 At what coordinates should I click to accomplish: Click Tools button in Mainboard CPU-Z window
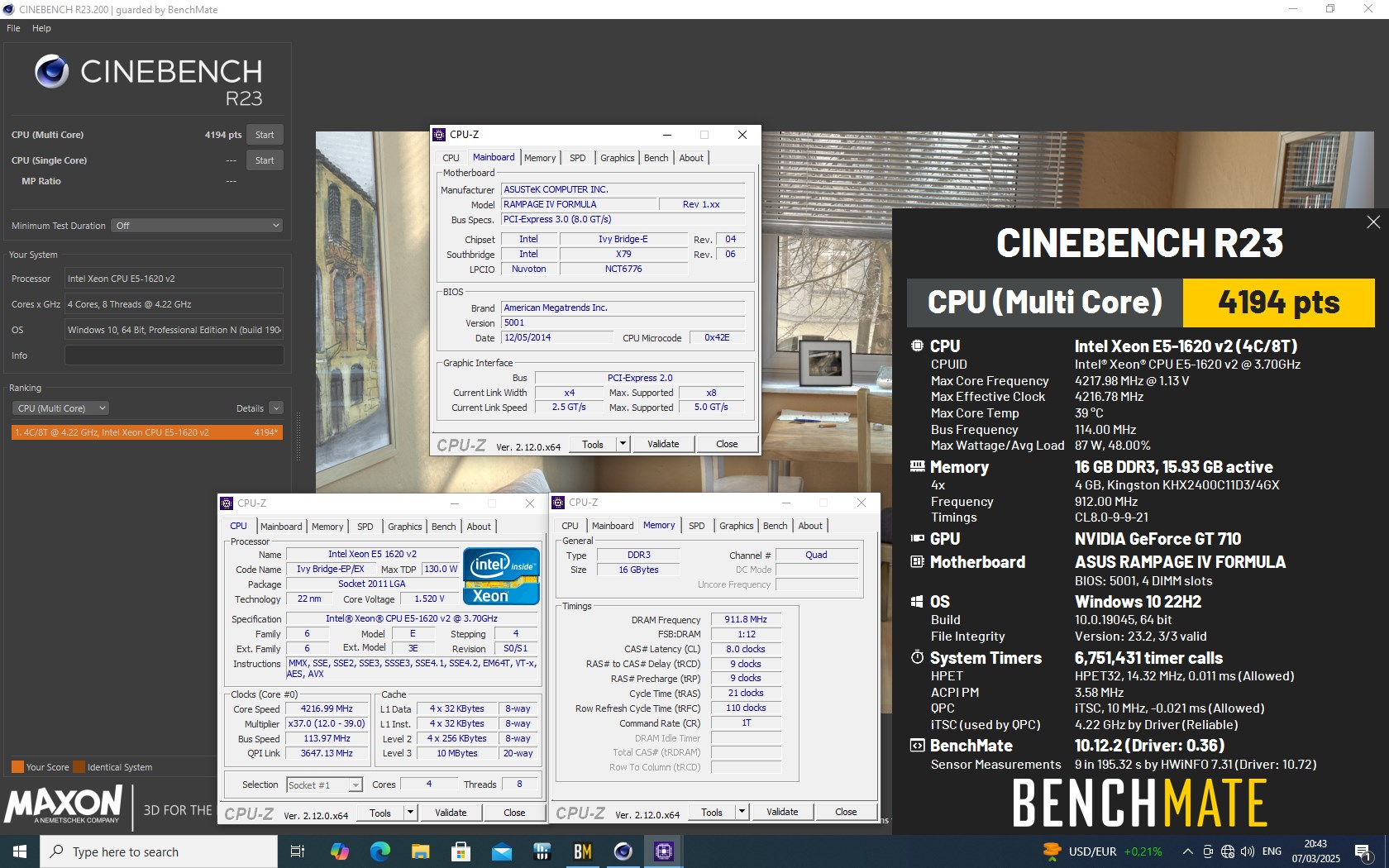point(593,444)
